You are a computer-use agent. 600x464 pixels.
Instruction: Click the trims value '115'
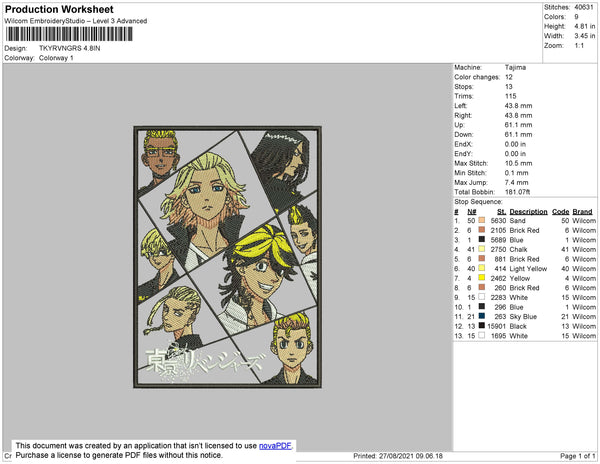(510, 96)
